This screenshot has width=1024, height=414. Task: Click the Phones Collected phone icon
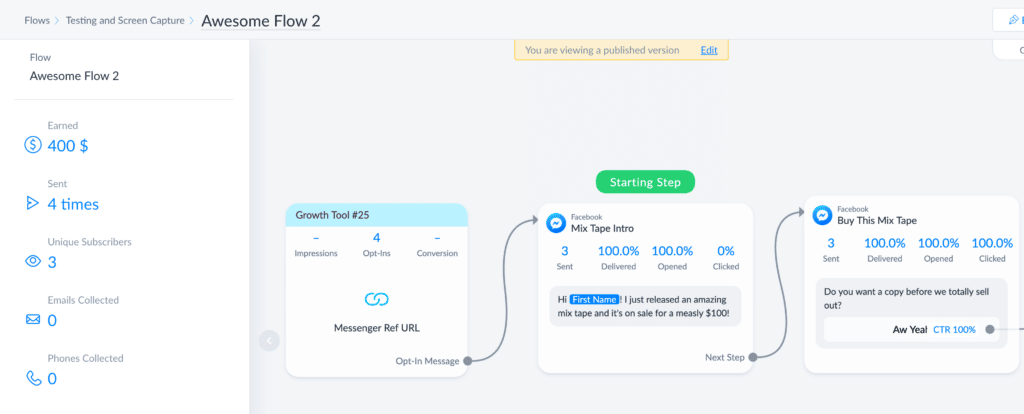point(34,379)
